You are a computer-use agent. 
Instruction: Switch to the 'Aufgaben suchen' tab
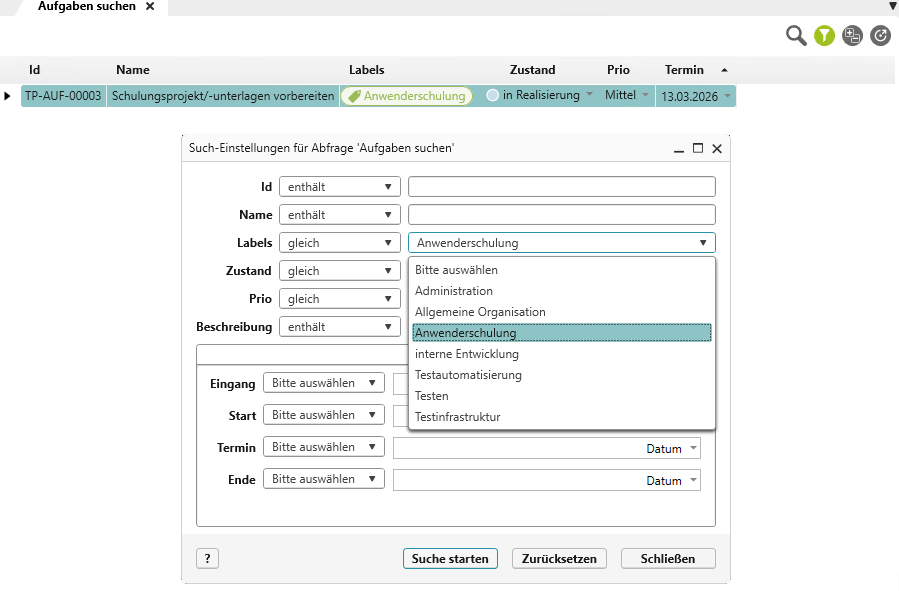tap(85, 7)
